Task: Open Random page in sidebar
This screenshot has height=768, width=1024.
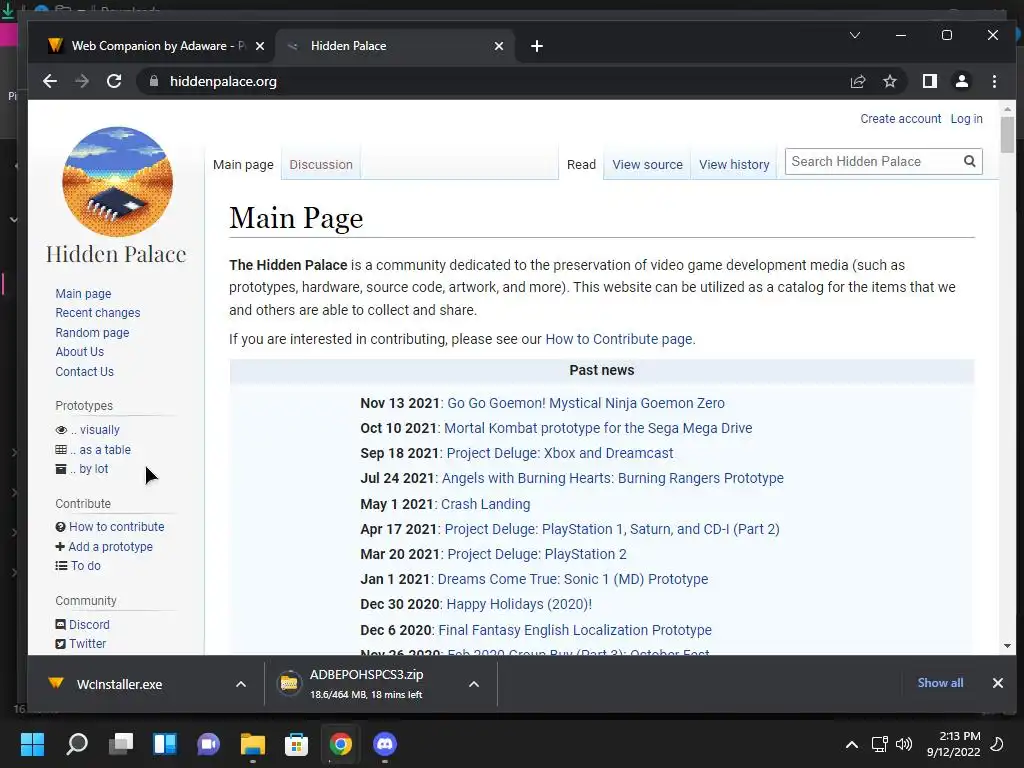Action: 92,332
